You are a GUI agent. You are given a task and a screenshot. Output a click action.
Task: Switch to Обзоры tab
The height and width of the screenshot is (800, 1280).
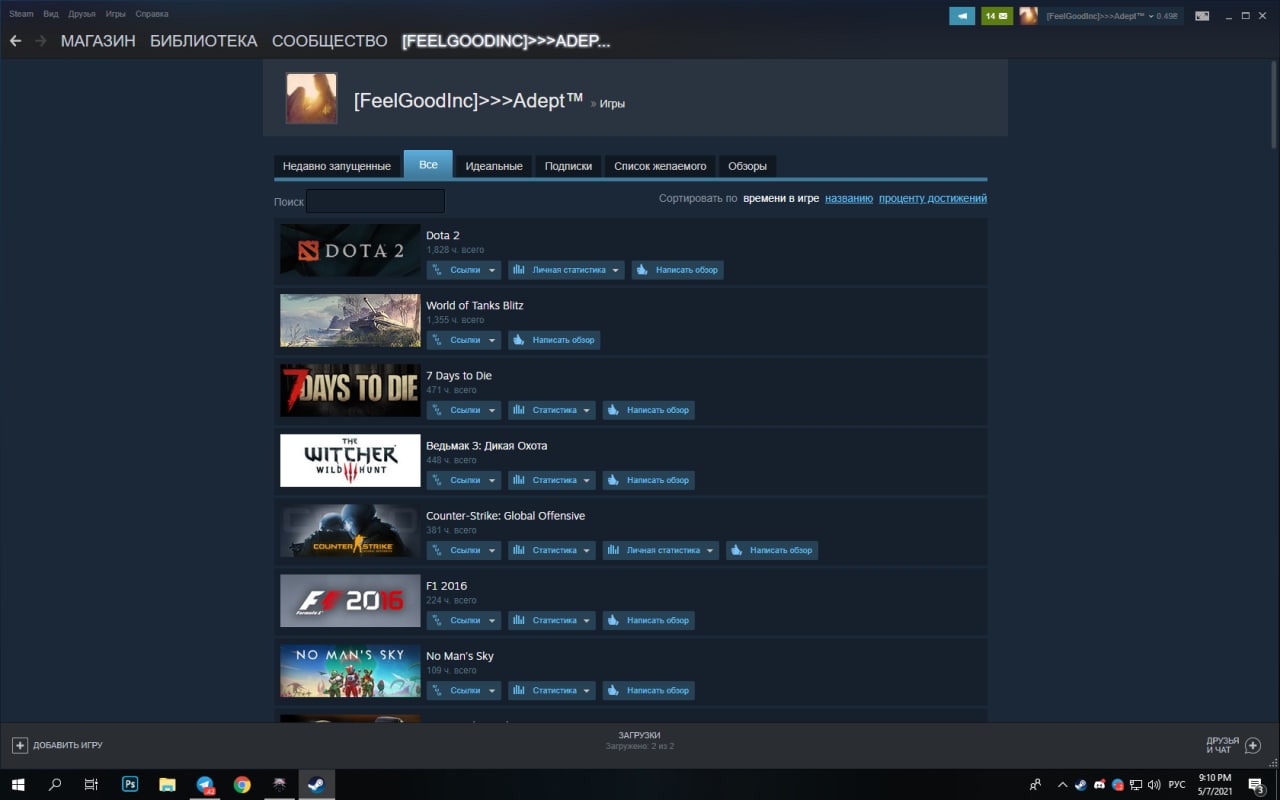747,166
